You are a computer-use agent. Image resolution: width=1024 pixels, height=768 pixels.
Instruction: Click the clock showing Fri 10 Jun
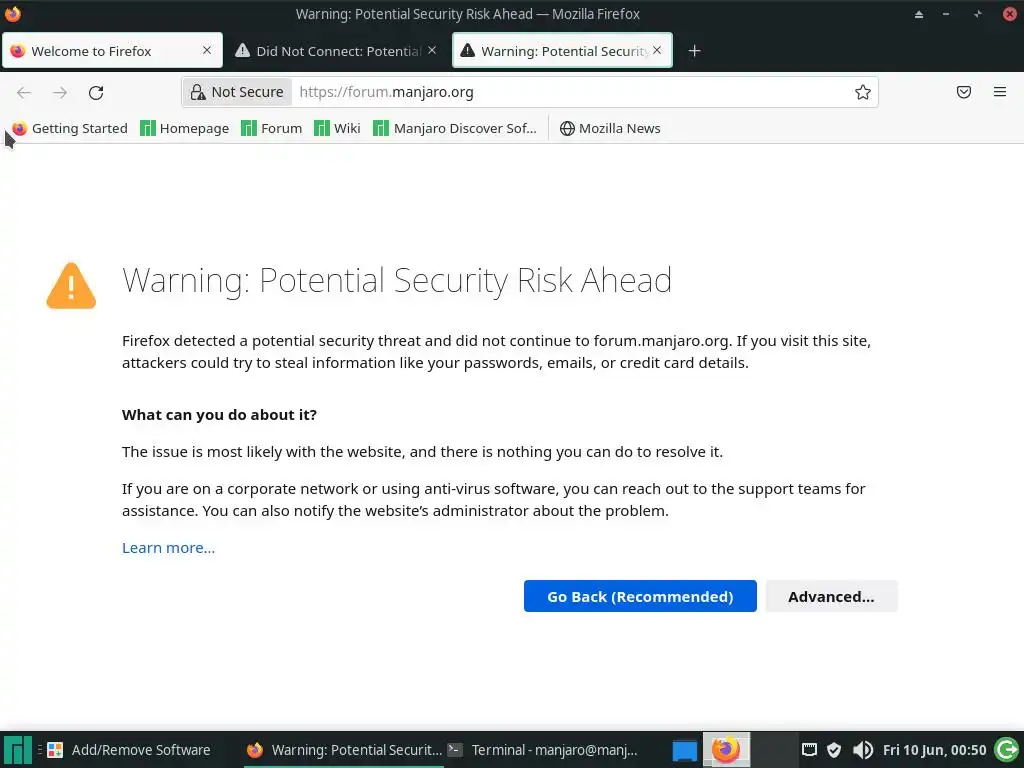pyautogui.click(x=934, y=750)
